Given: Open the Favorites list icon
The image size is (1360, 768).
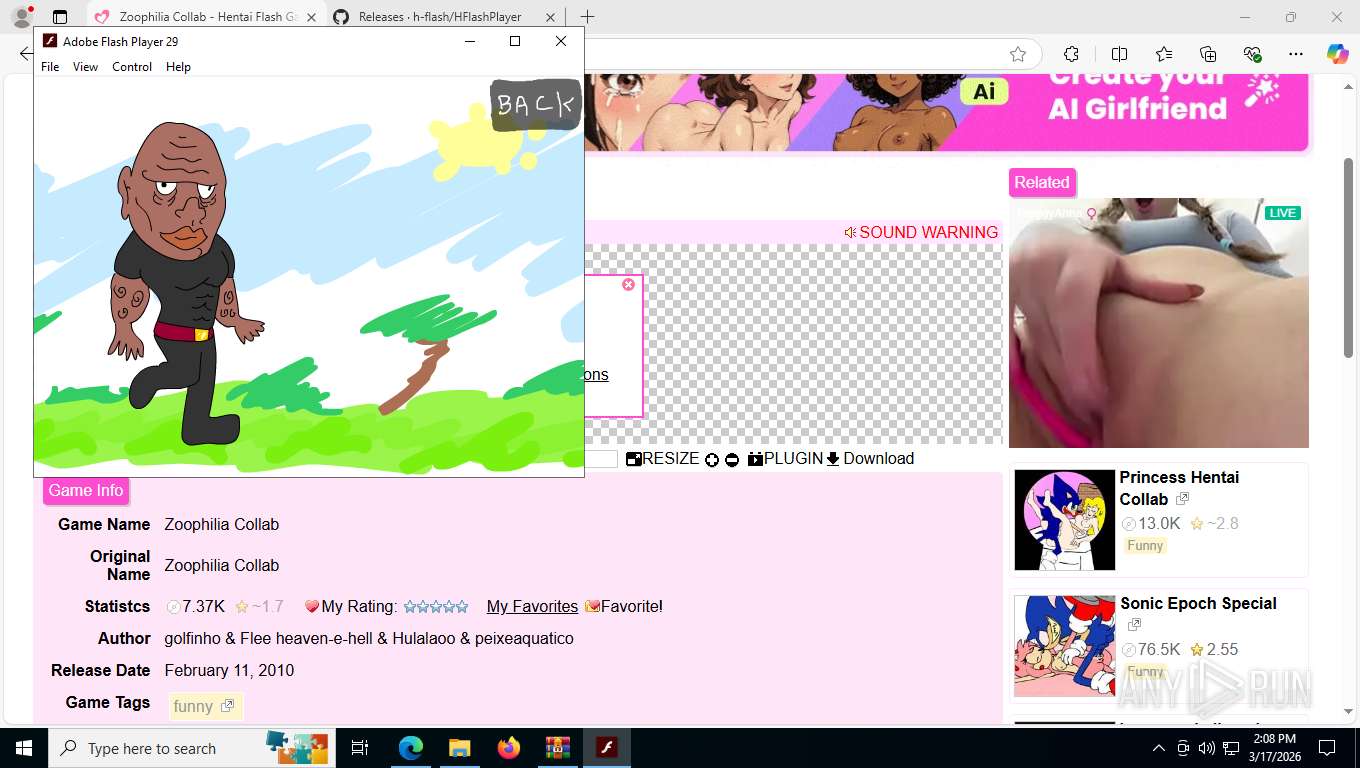Looking at the screenshot, I should click(1164, 54).
